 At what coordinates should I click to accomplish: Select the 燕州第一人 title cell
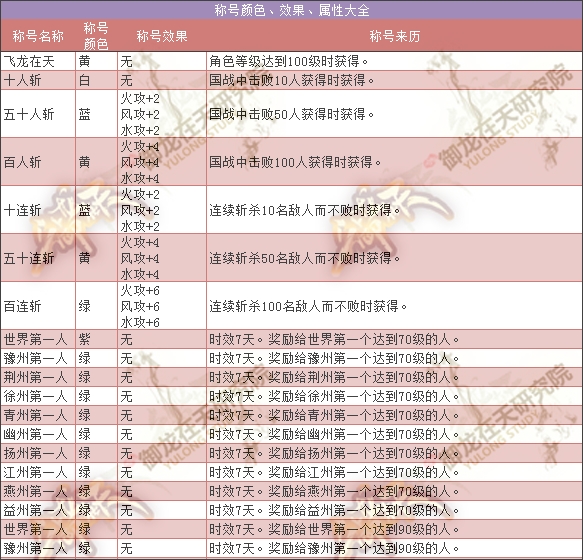(38, 491)
